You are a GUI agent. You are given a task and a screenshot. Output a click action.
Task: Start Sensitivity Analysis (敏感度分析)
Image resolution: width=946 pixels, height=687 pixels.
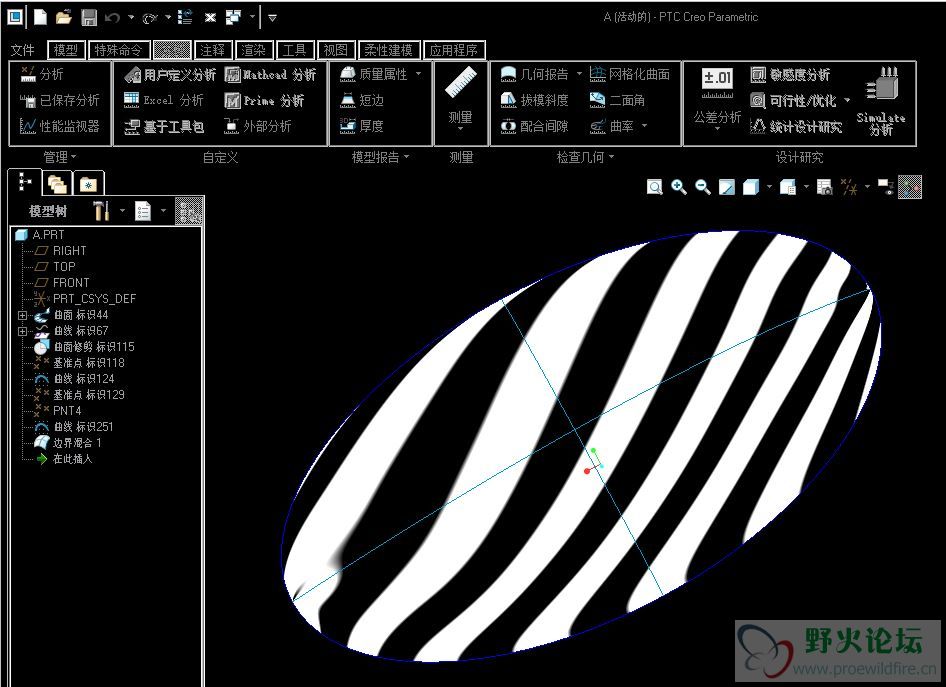click(x=790, y=75)
